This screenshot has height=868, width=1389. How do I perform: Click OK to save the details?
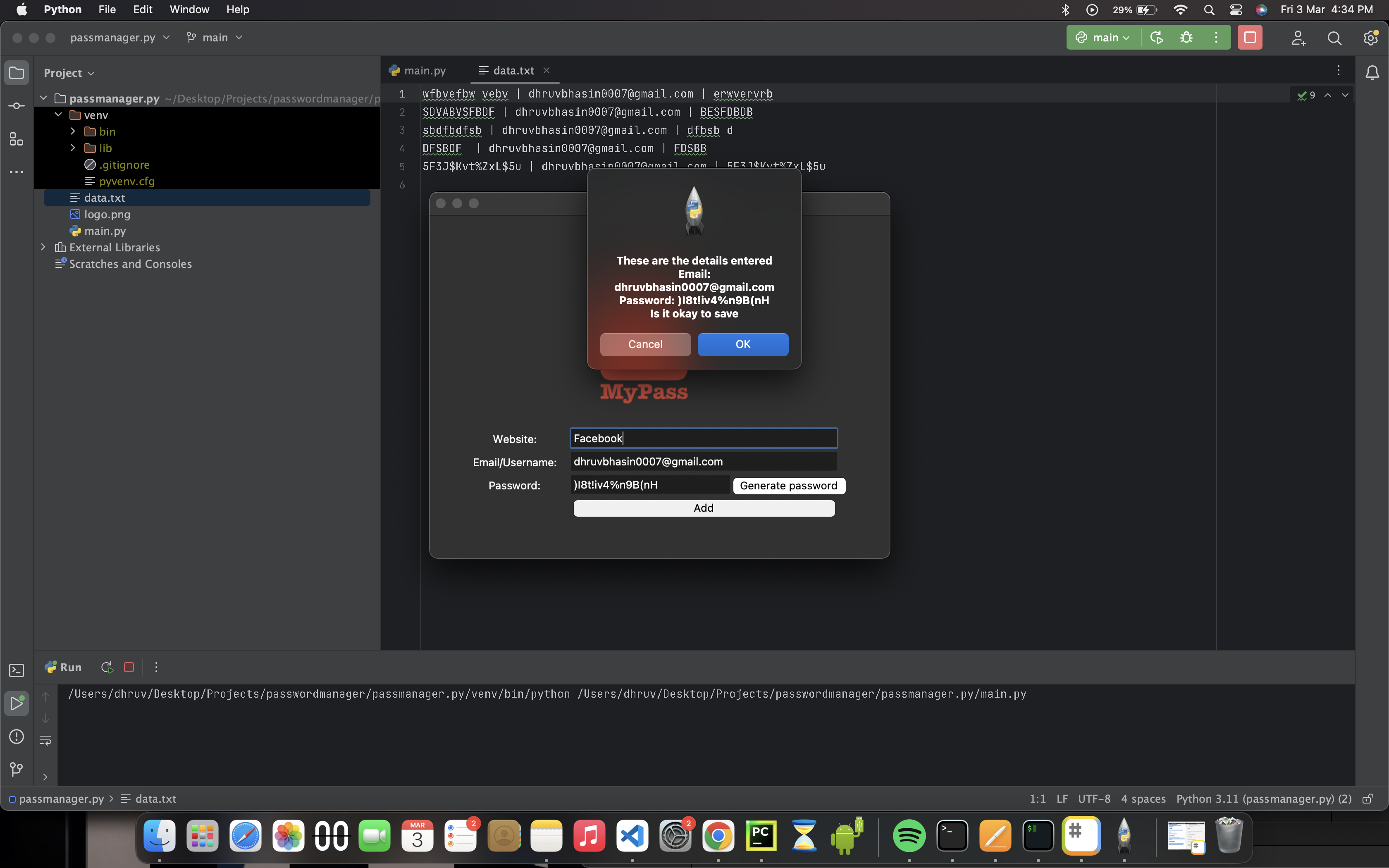[x=743, y=344]
